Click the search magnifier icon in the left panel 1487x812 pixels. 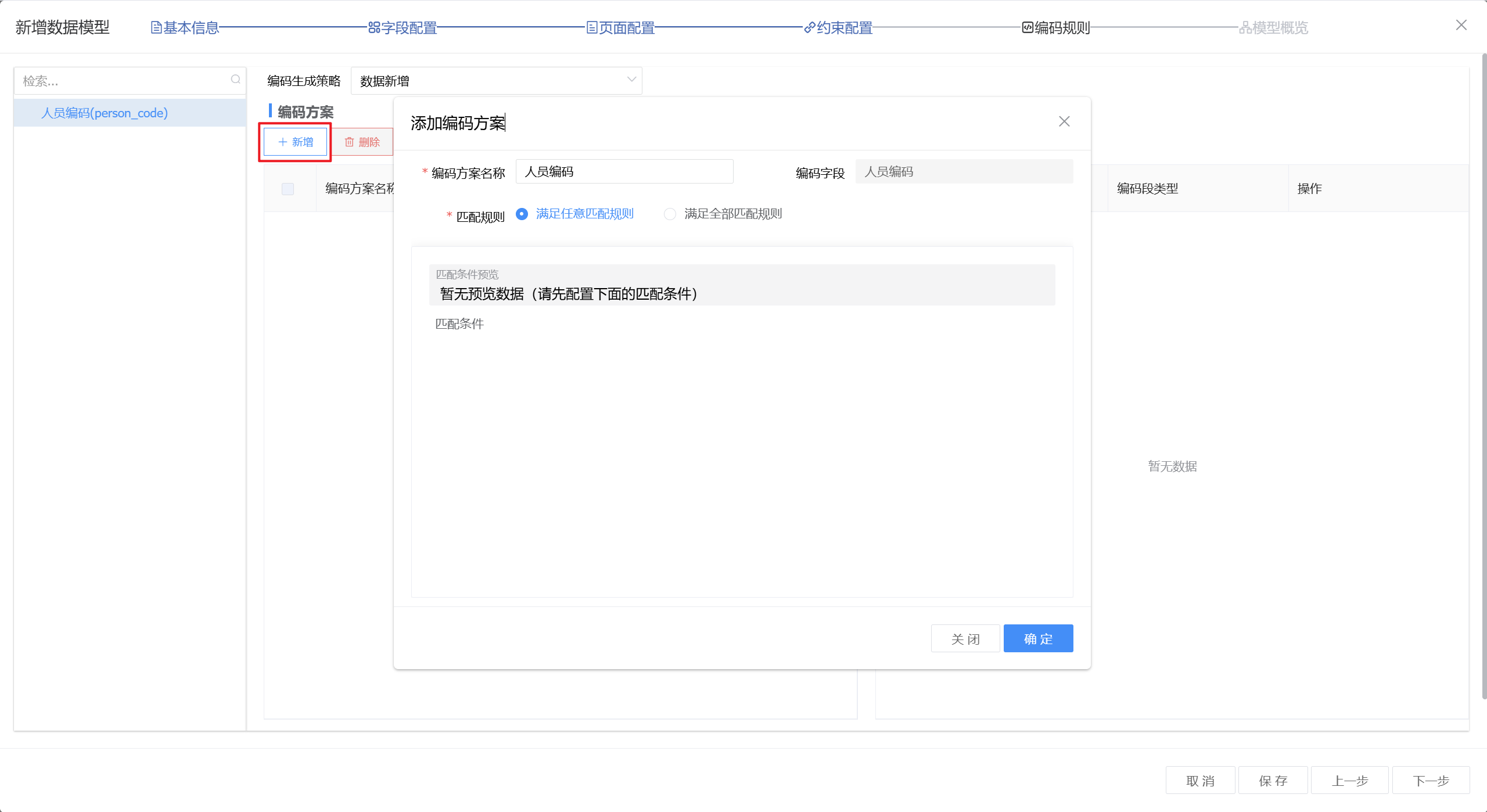(x=235, y=80)
